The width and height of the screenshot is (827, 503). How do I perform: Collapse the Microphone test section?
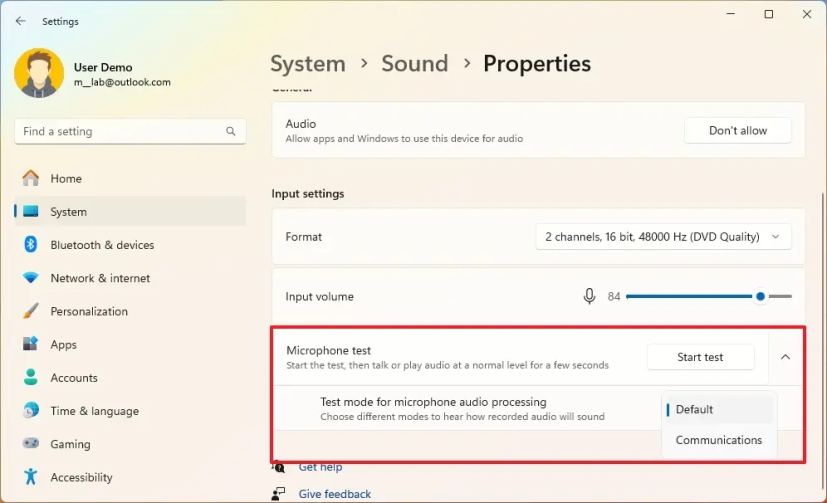(785, 357)
